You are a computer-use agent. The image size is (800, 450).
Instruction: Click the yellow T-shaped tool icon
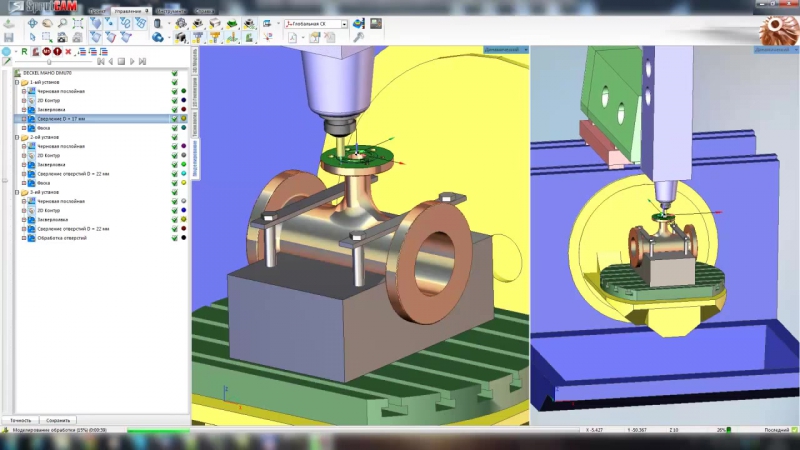(x=215, y=37)
